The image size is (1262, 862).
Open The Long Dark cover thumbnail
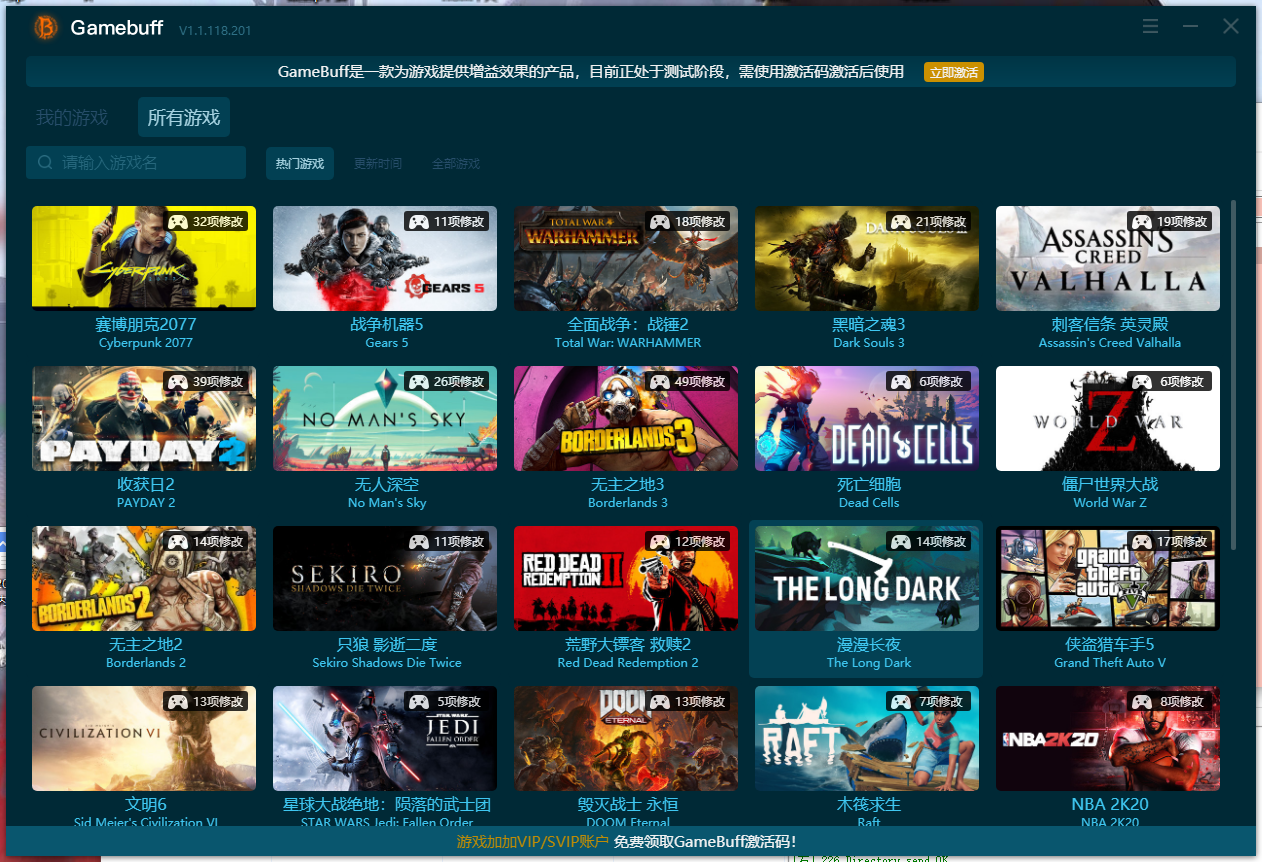(867, 578)
